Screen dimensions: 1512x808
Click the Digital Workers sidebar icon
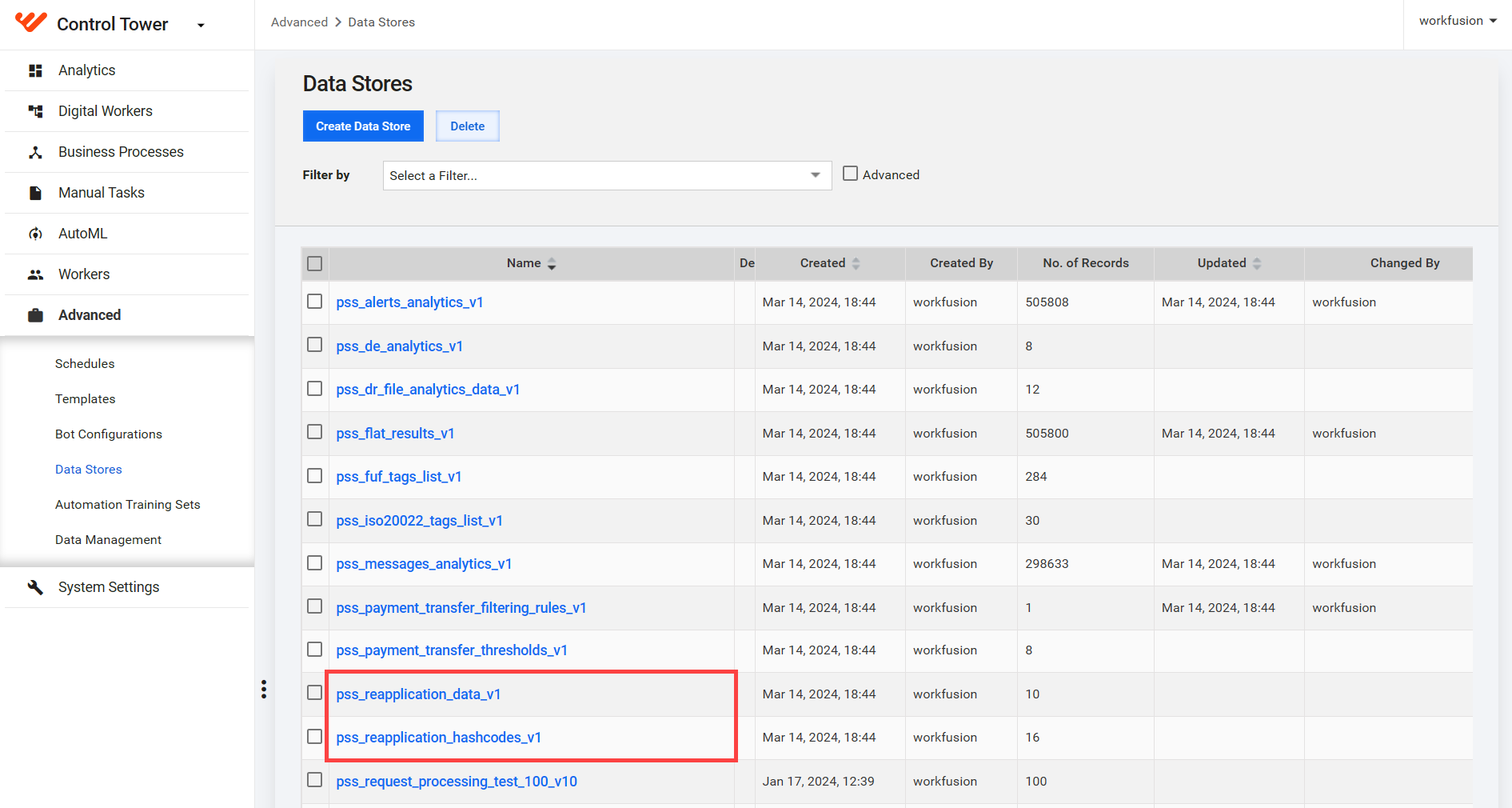click(35, 111)
